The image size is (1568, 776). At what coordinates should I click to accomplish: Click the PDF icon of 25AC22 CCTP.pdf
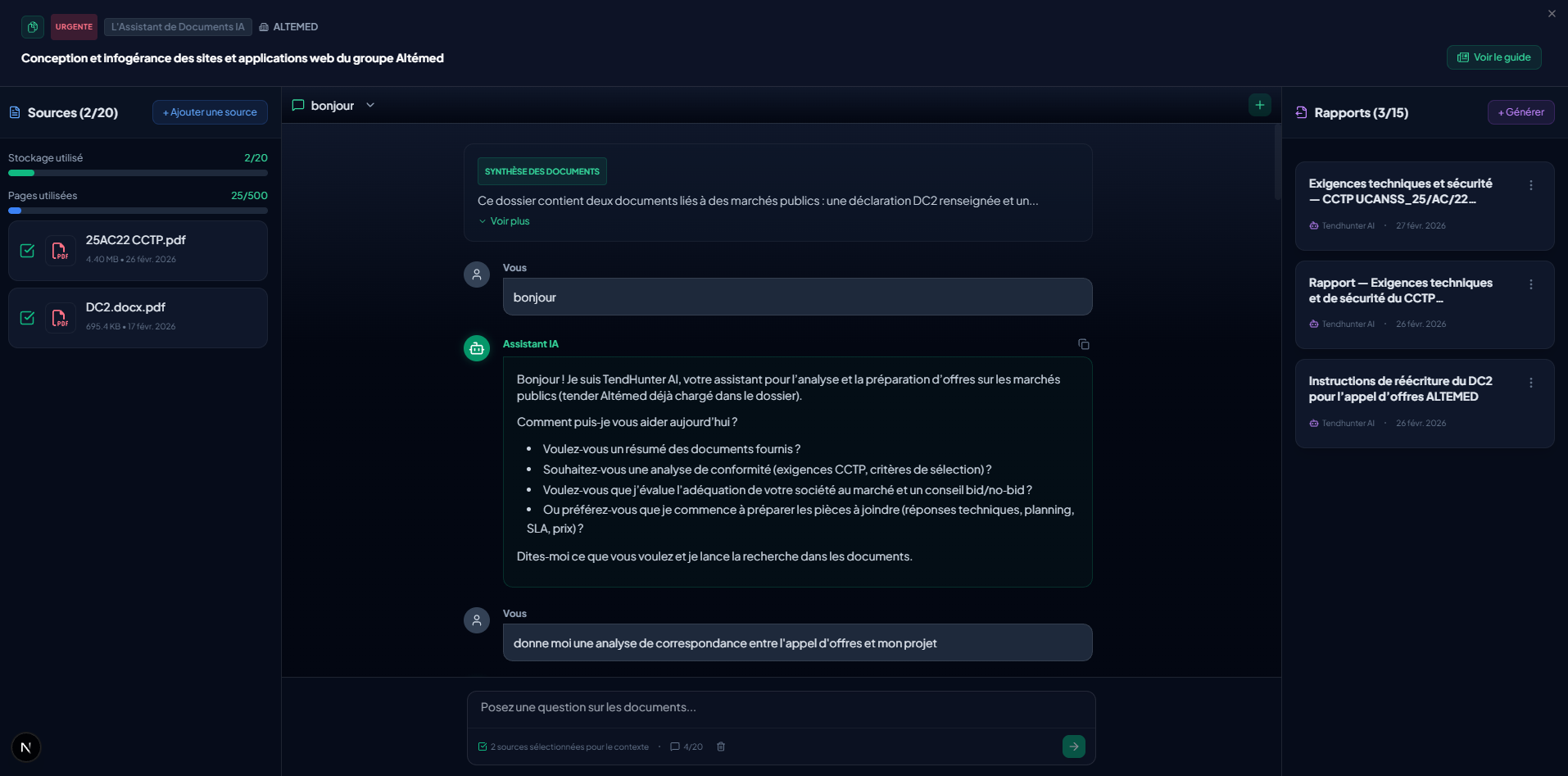(x=60, y=251)
